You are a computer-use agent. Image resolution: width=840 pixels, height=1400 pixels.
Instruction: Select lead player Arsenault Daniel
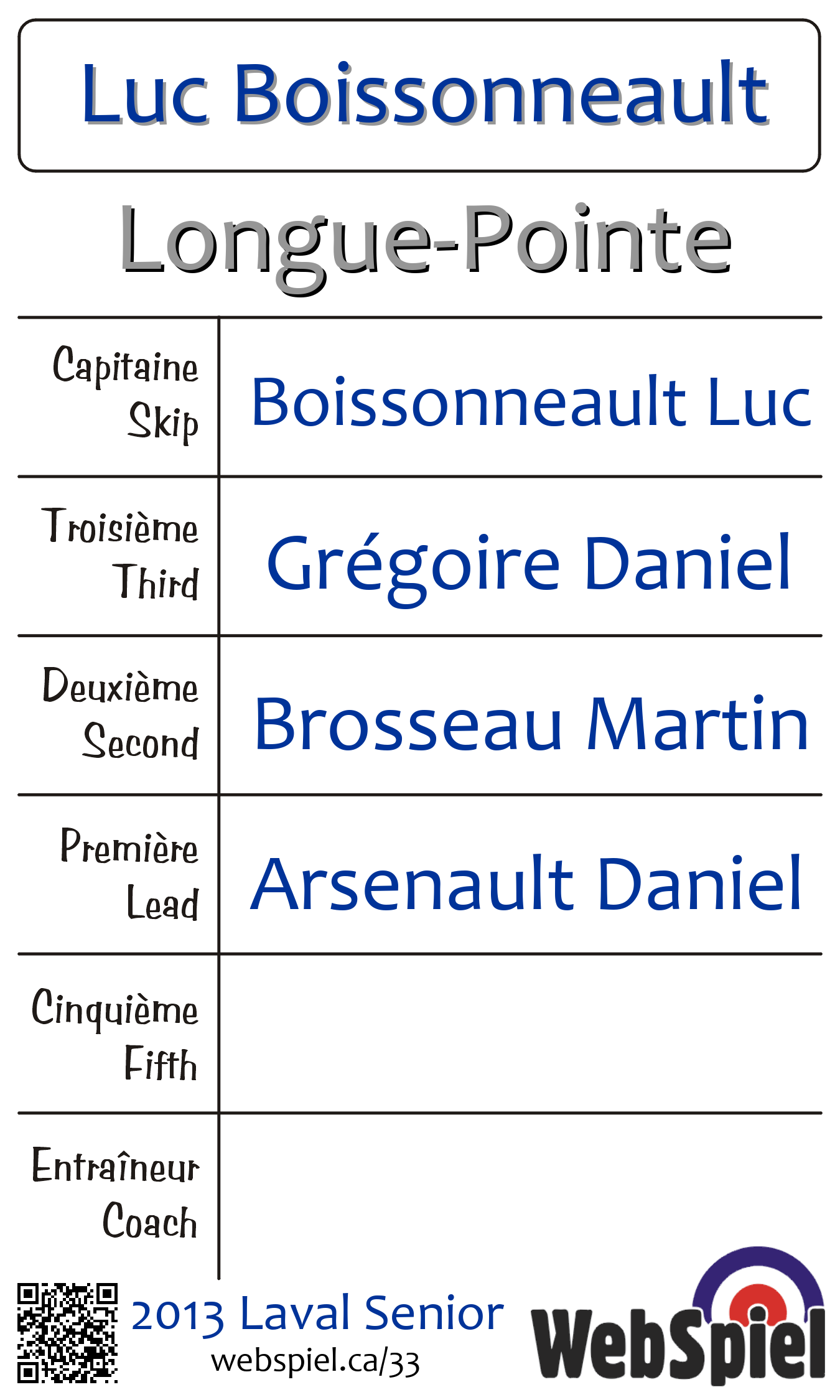pyautogui.click(x=526, y=883)
